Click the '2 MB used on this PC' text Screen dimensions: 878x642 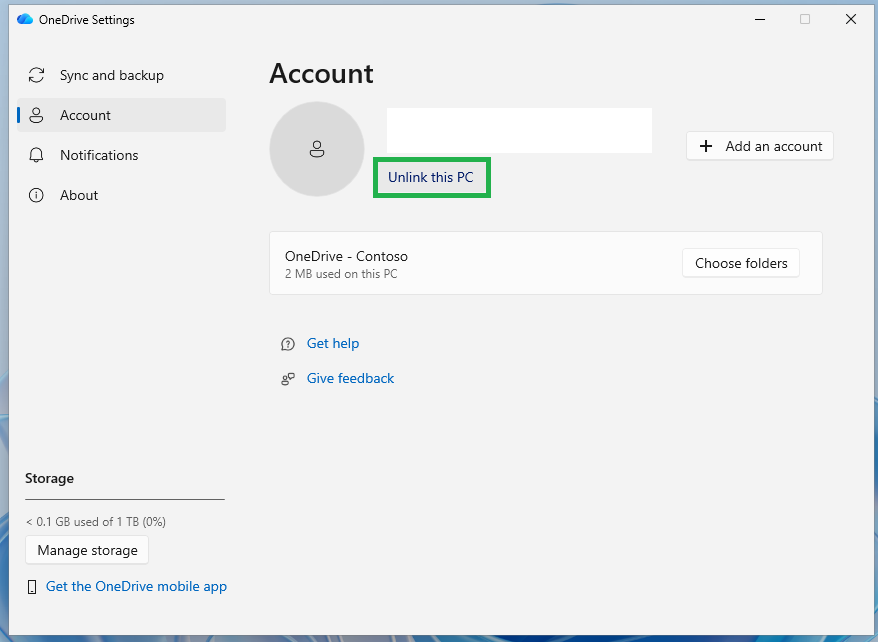pyautogui.click(x=341, y=274)
